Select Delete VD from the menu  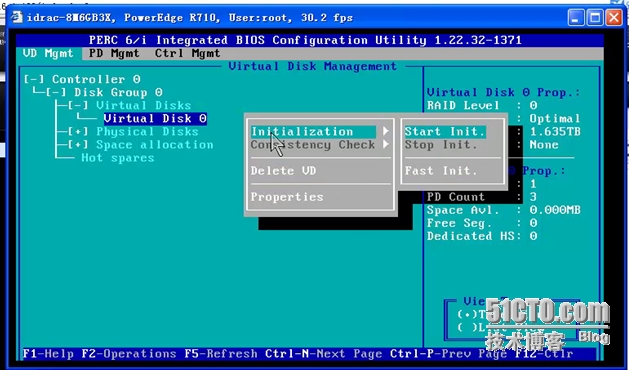pyautogui.click(x=284, y=171)
